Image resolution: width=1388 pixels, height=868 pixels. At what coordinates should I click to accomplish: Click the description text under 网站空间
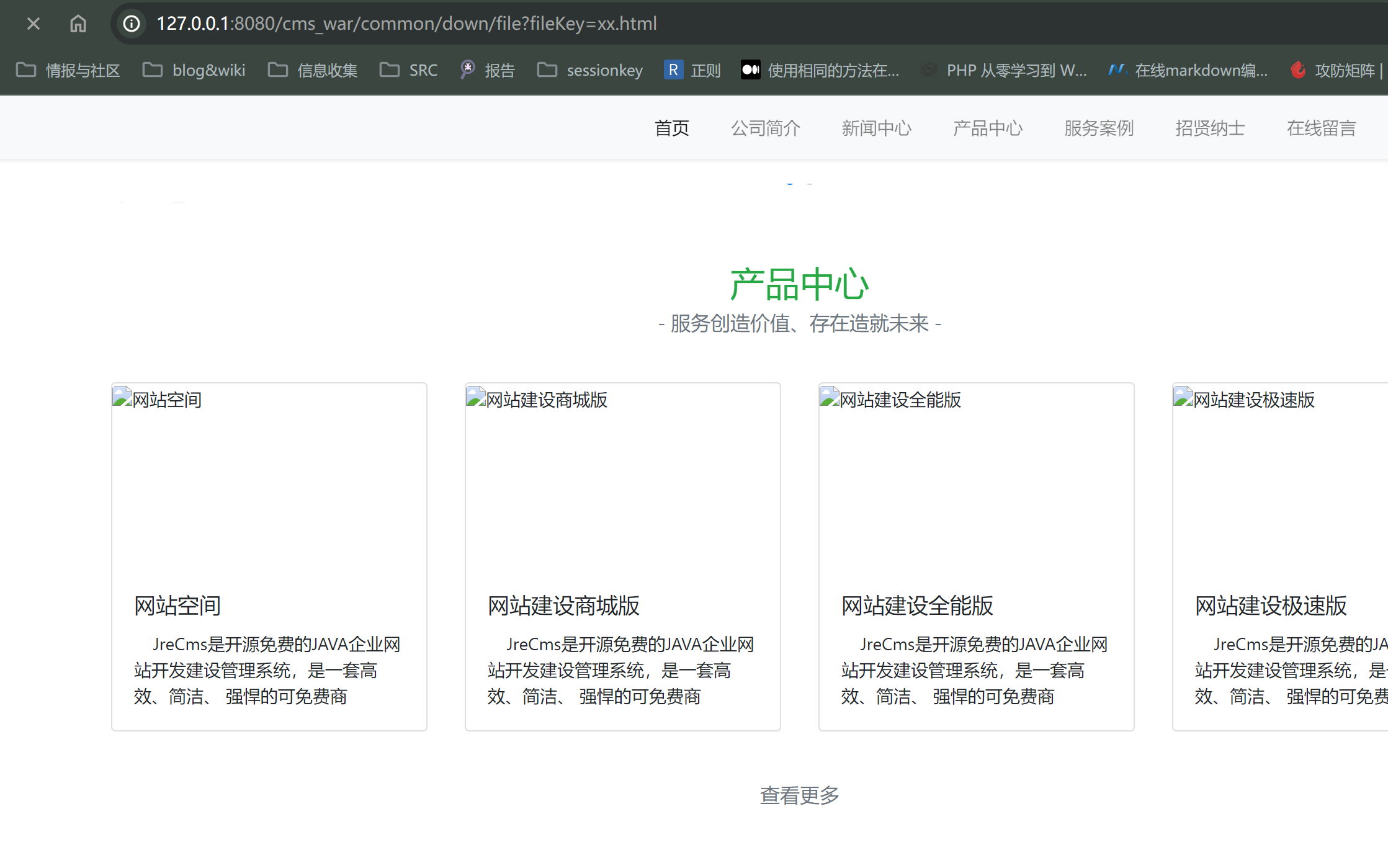pos(268,670)
